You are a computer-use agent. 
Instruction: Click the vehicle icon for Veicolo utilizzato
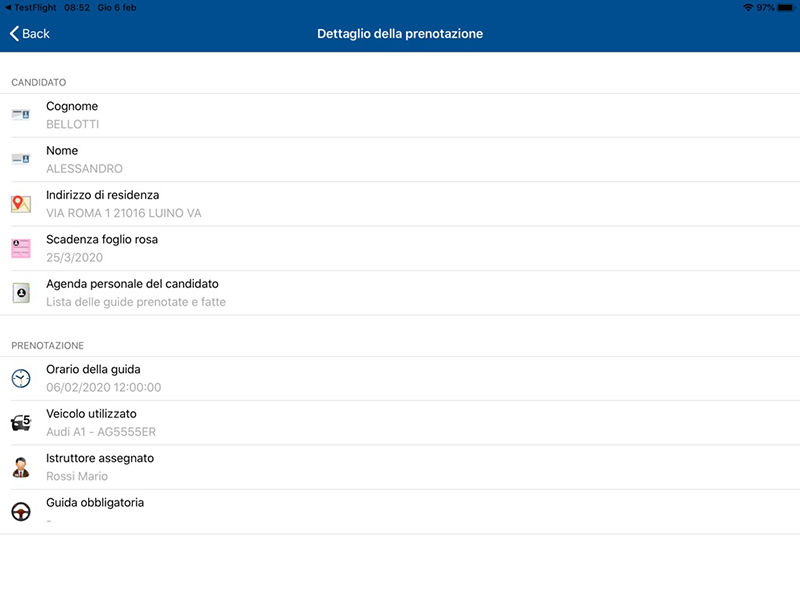21,422
